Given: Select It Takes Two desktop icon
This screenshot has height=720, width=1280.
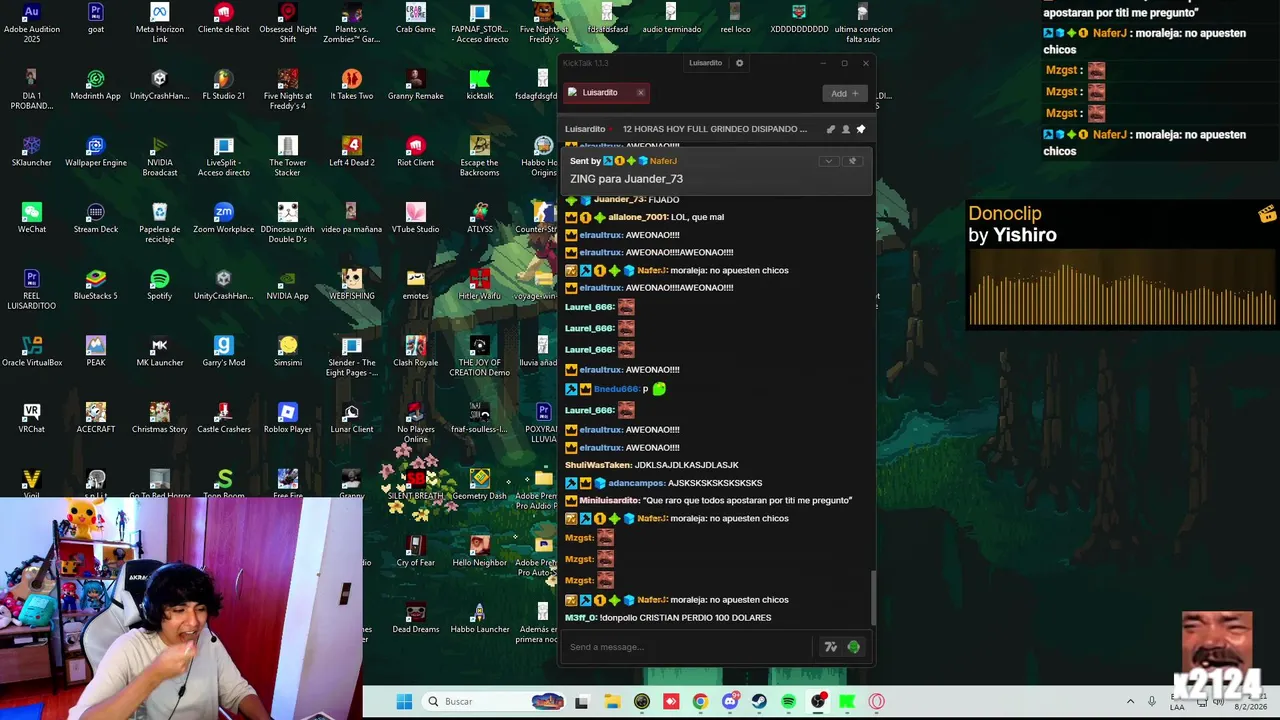Looking at the screenshot, I should (x=351, y=86).
